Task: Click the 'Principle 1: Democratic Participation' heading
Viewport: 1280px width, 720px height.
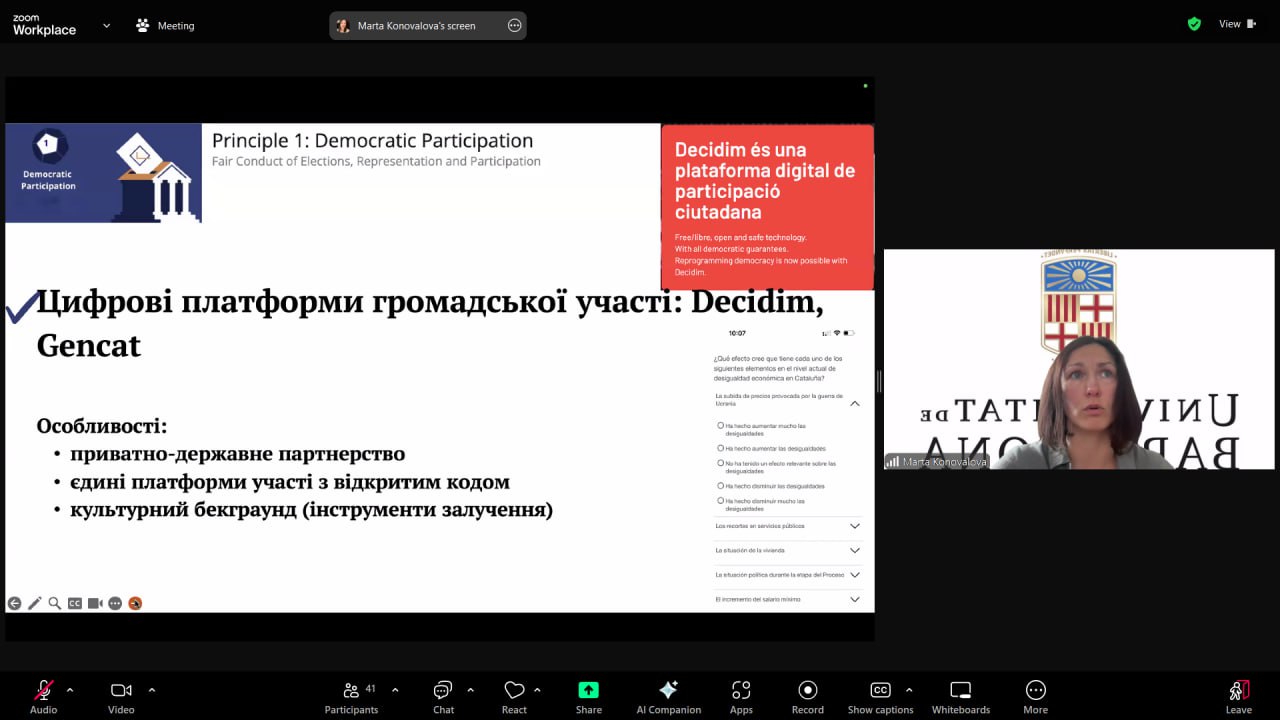Action: pos(372,141)
